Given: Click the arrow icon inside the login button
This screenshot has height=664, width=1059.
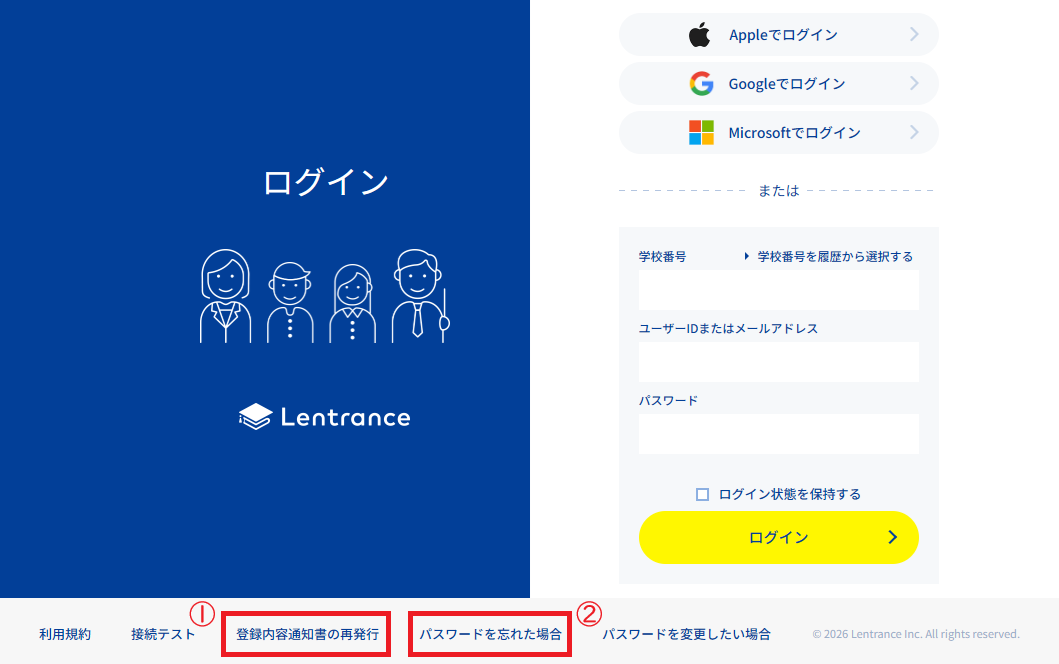Looking at the screenshot, I should 893,537.
